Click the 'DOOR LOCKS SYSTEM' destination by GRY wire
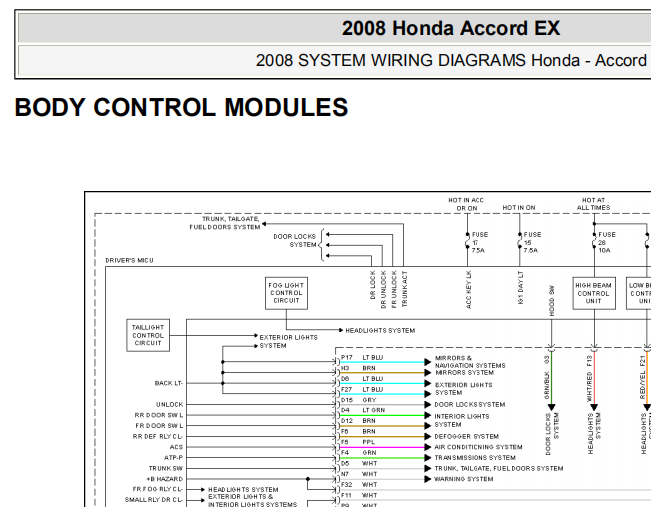 [470, 404]
